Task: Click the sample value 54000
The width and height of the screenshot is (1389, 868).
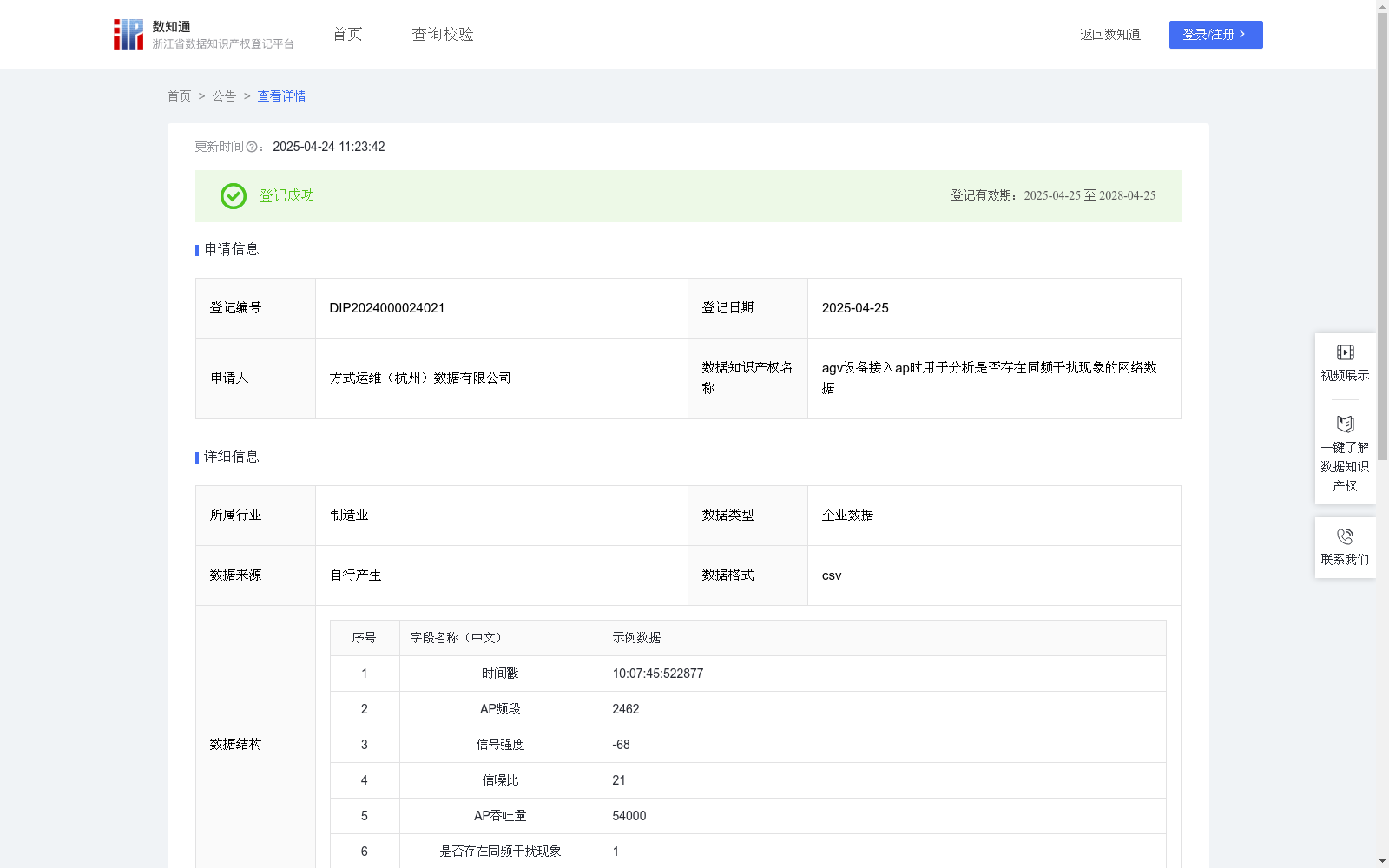Action: coord(629,816)
